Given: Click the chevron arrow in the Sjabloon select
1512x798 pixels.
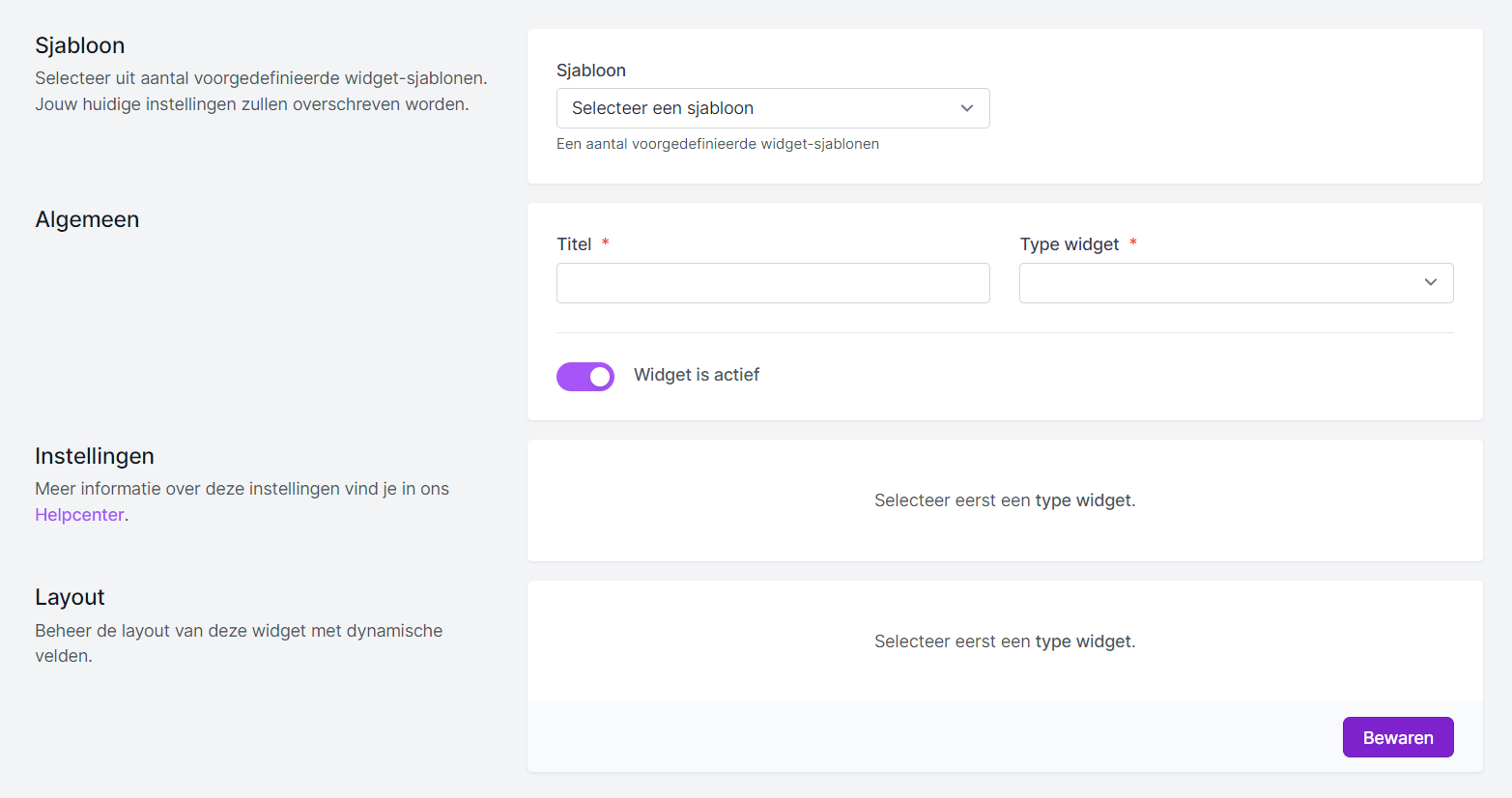Looking at the screenshot, I should [966, 108].
